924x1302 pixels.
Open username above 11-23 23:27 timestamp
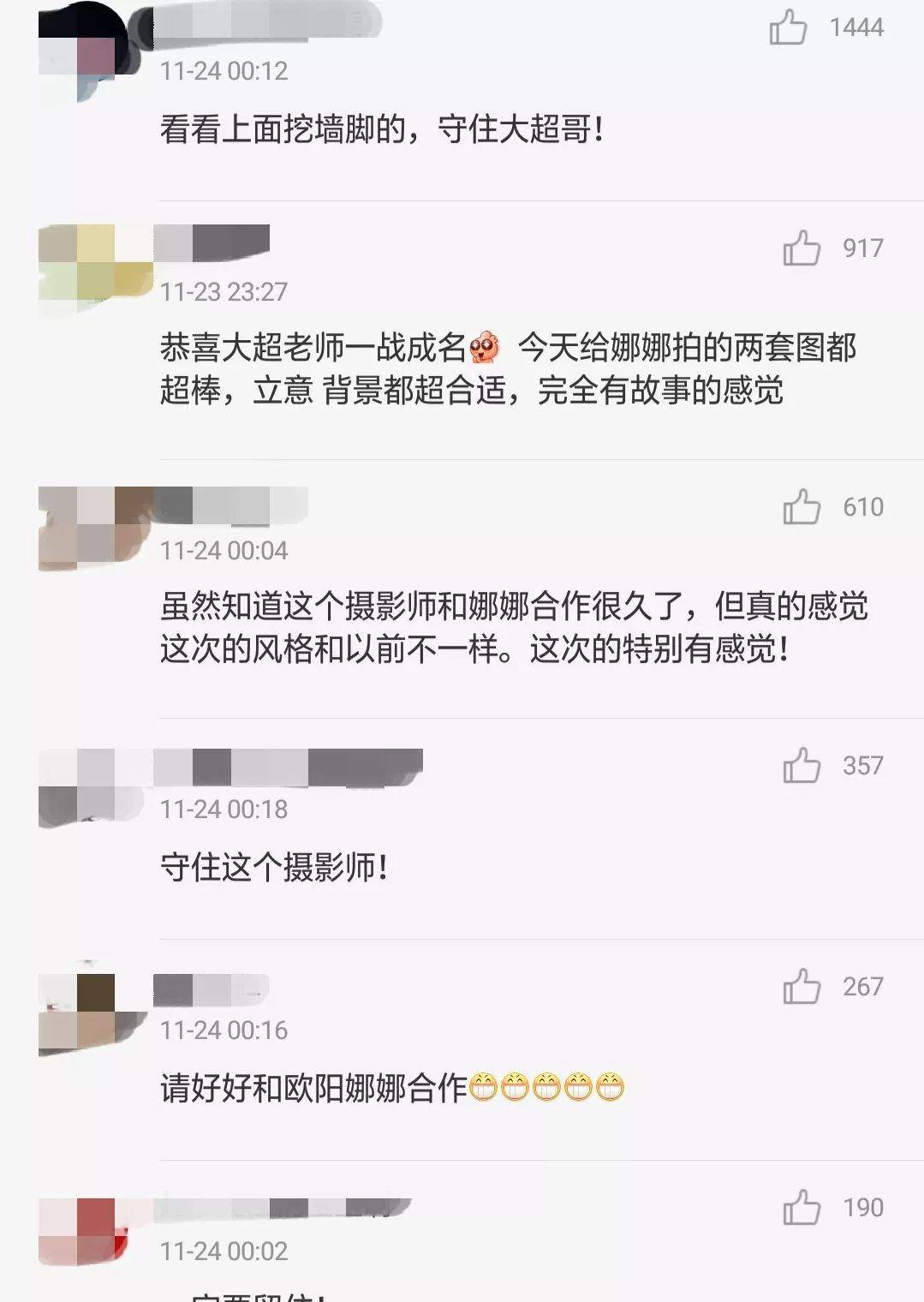212,242
